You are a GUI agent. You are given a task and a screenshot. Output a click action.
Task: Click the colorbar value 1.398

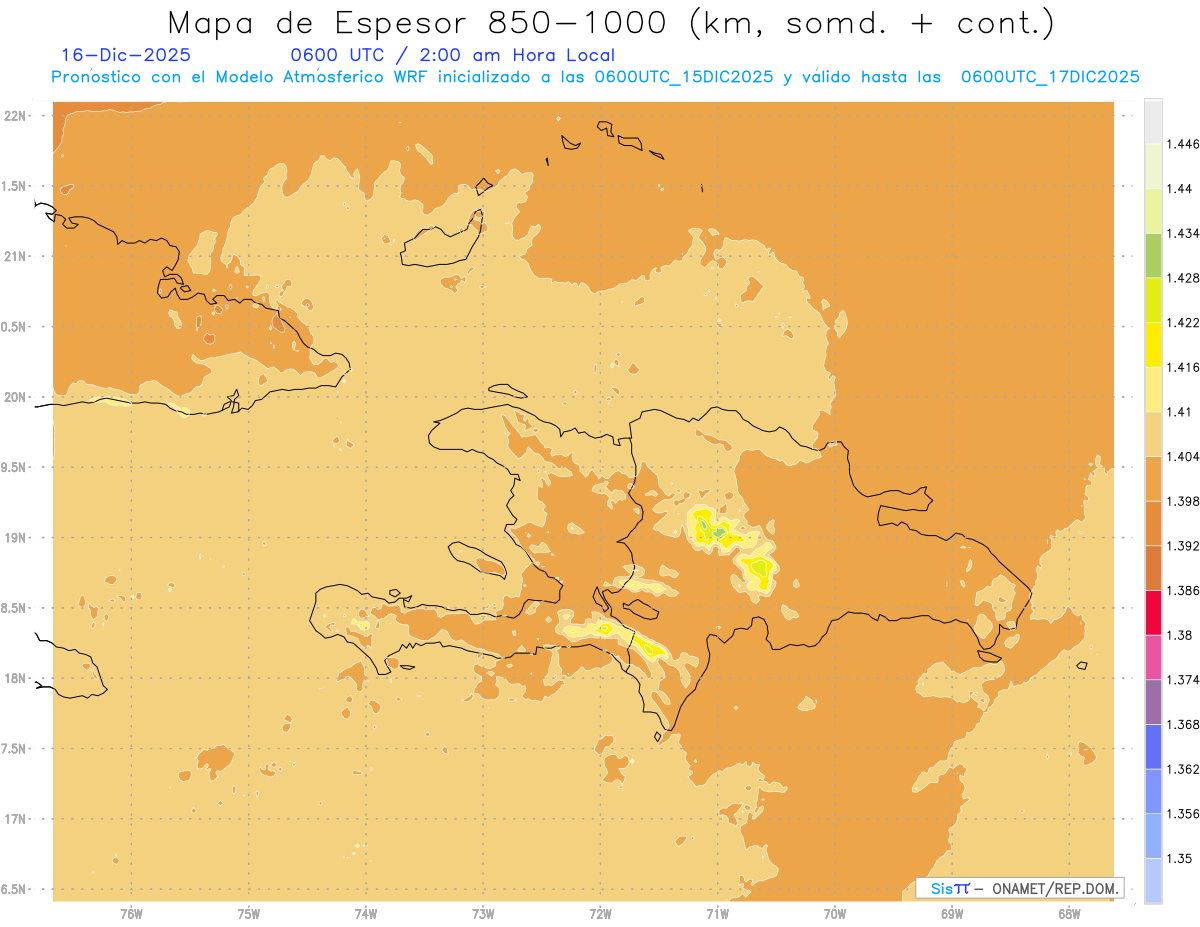(1183, 501)
